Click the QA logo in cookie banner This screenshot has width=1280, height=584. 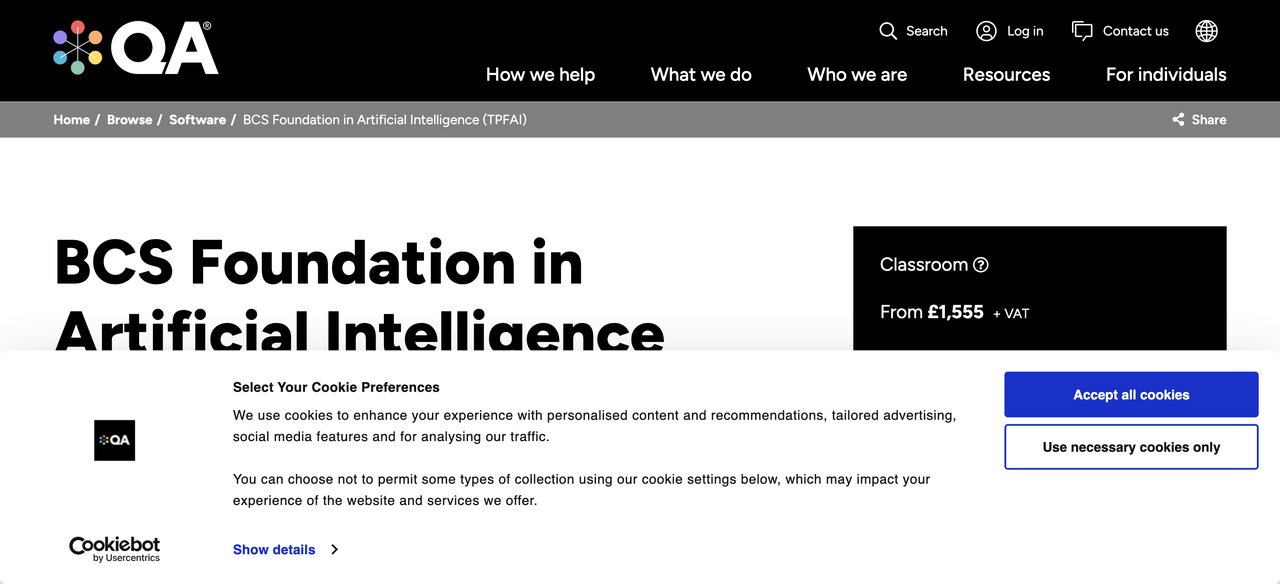pyautogui.click(x=114, y=440)
